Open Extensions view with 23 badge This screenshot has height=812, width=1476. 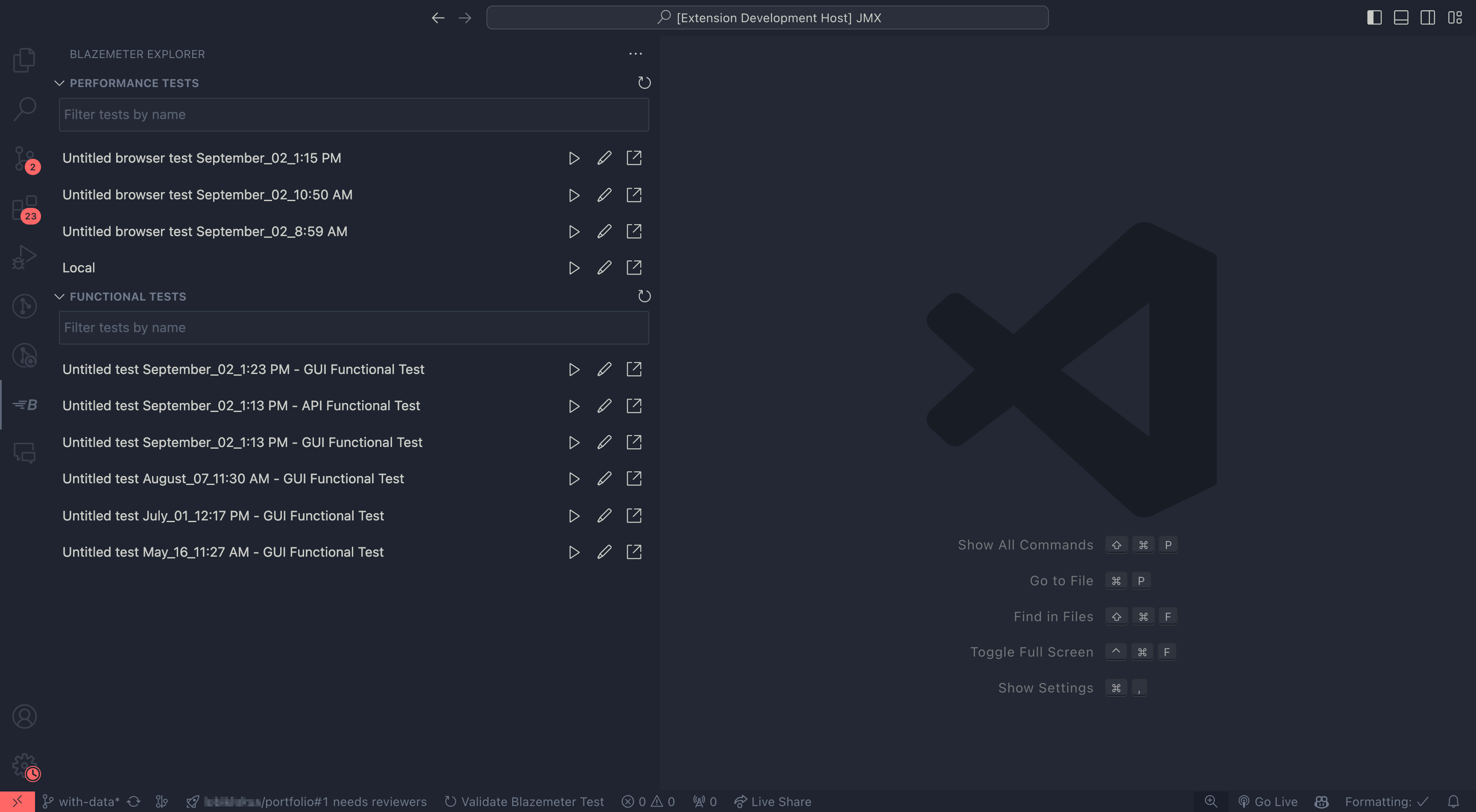point(25,208)
